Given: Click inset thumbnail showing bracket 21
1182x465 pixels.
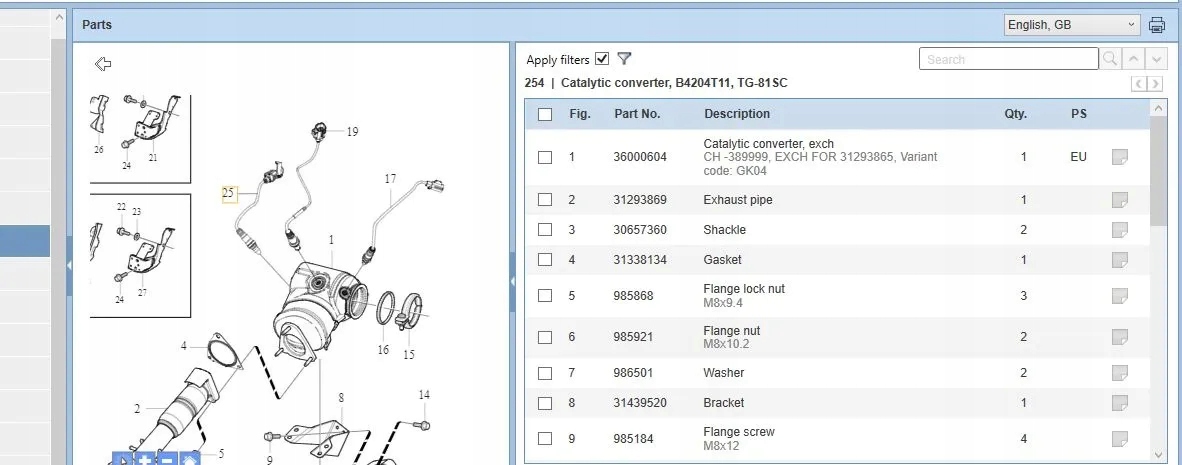Looking at the screenshot, I should (140, 137).
